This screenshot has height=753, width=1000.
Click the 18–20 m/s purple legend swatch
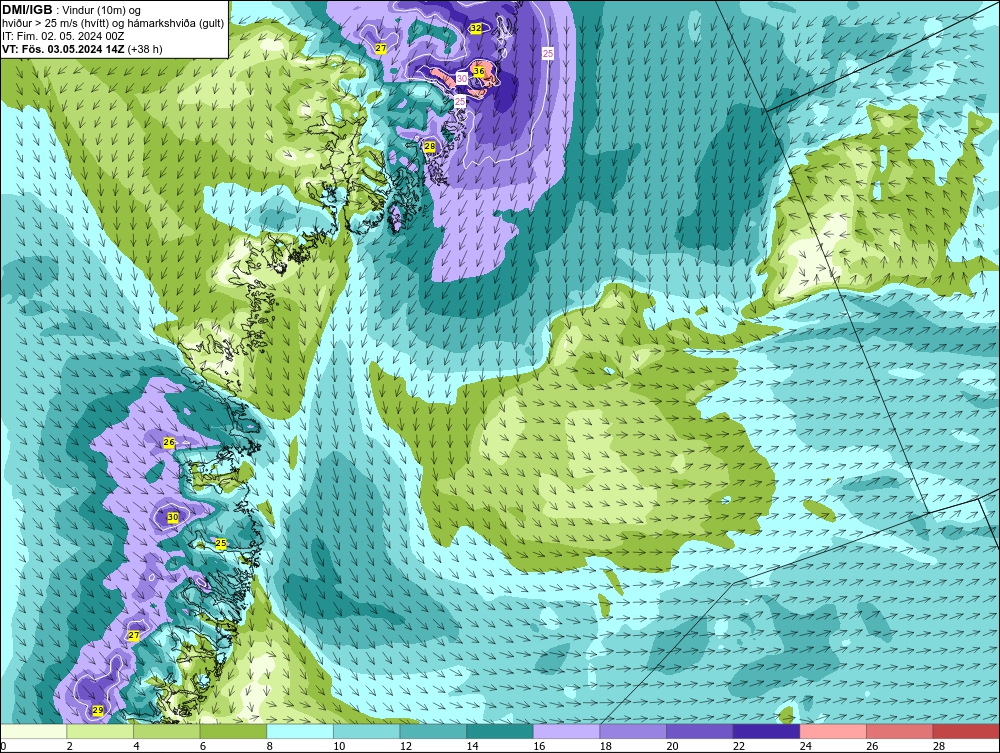pos(633,731)
